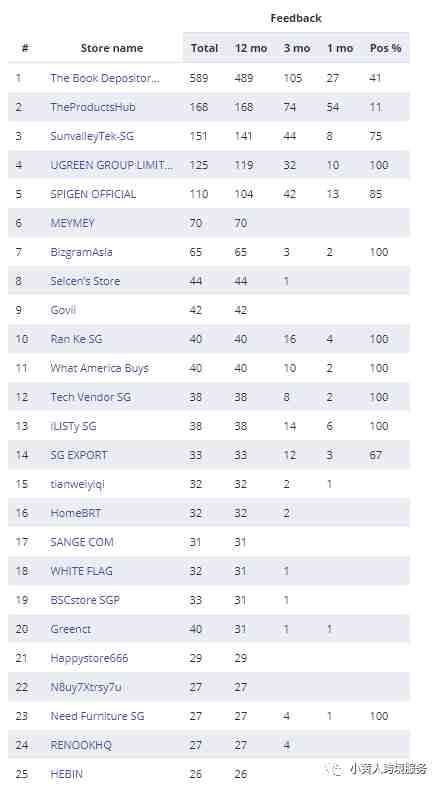Open Selcen's Store link
The width and height of the screenshot is (440, 788).
(85, 281)
